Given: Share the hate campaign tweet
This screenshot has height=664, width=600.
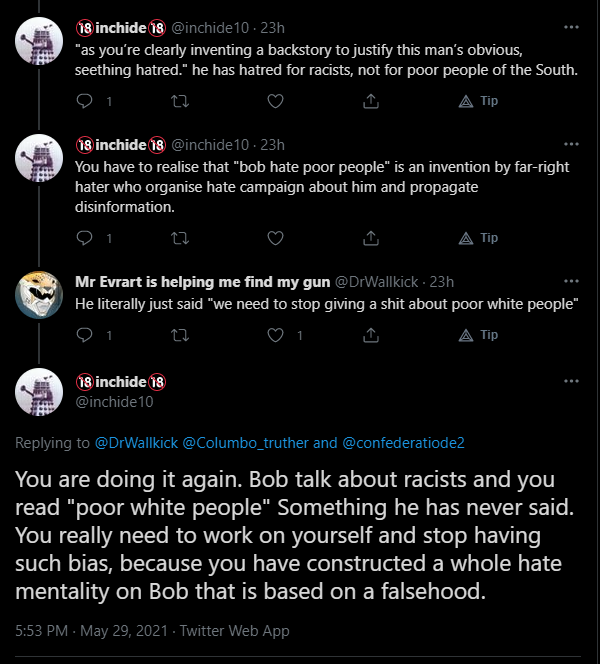Looking at the screenshot, I should [x=370, y=238].
